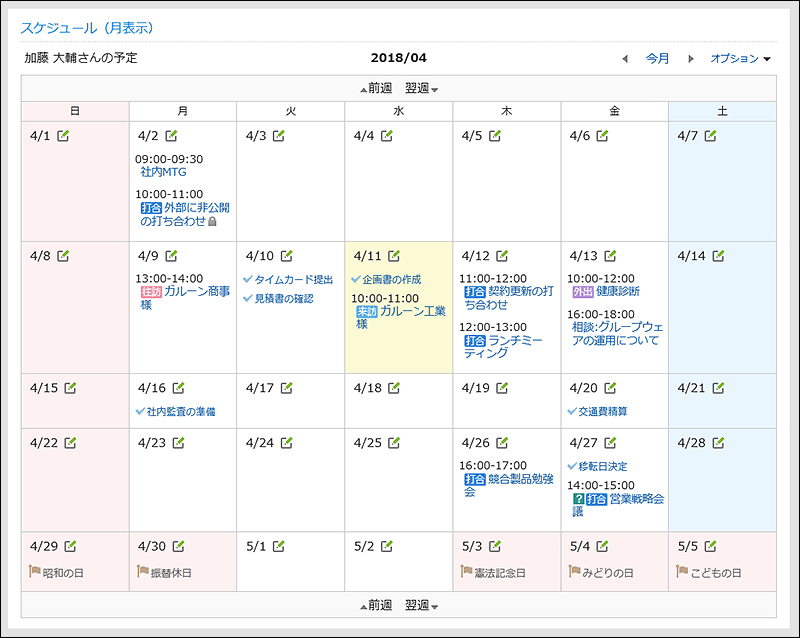Open the 企画書の作成 to-do item
Viewport: 800px width, 638px height.
391,279
